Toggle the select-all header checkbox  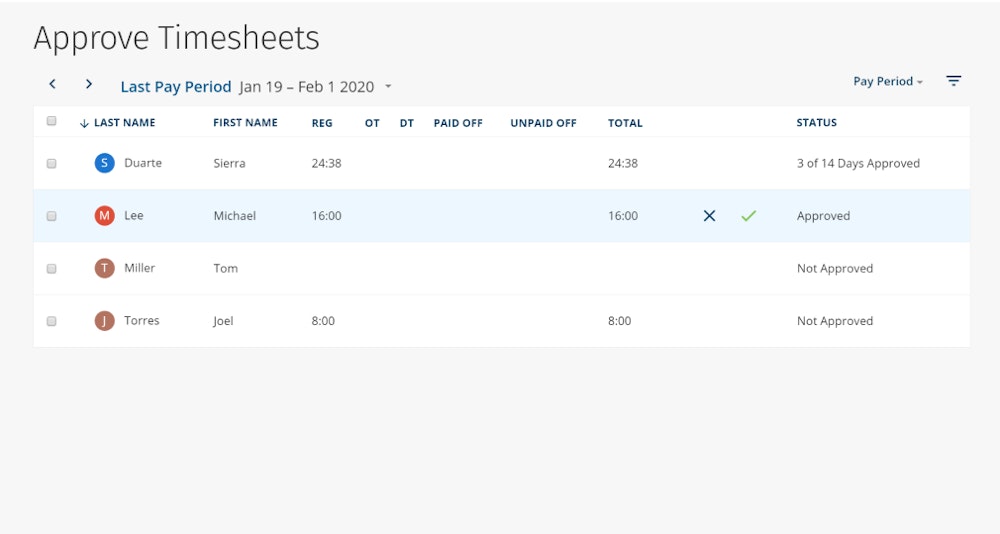[x=52, y=122]
